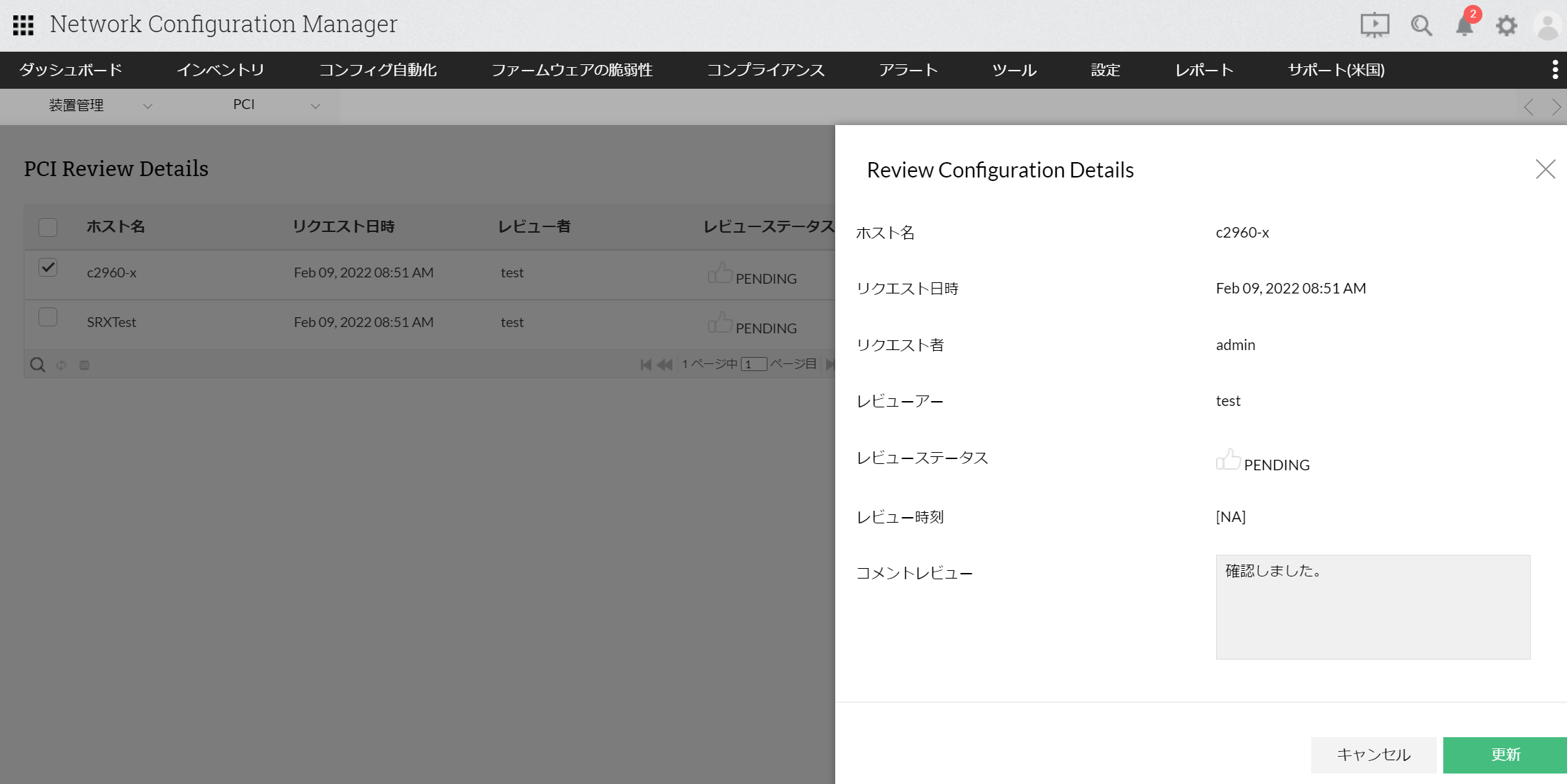Image resolution: width=1567 pixels, height=784 pixels.
Task: Click the キャンセル button
Action: pos(1373,755)
